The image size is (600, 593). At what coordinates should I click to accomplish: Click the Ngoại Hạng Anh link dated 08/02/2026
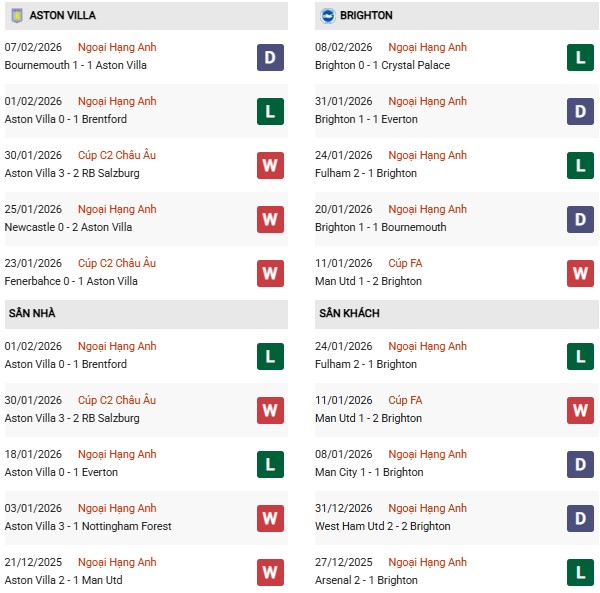coord(427,48)
